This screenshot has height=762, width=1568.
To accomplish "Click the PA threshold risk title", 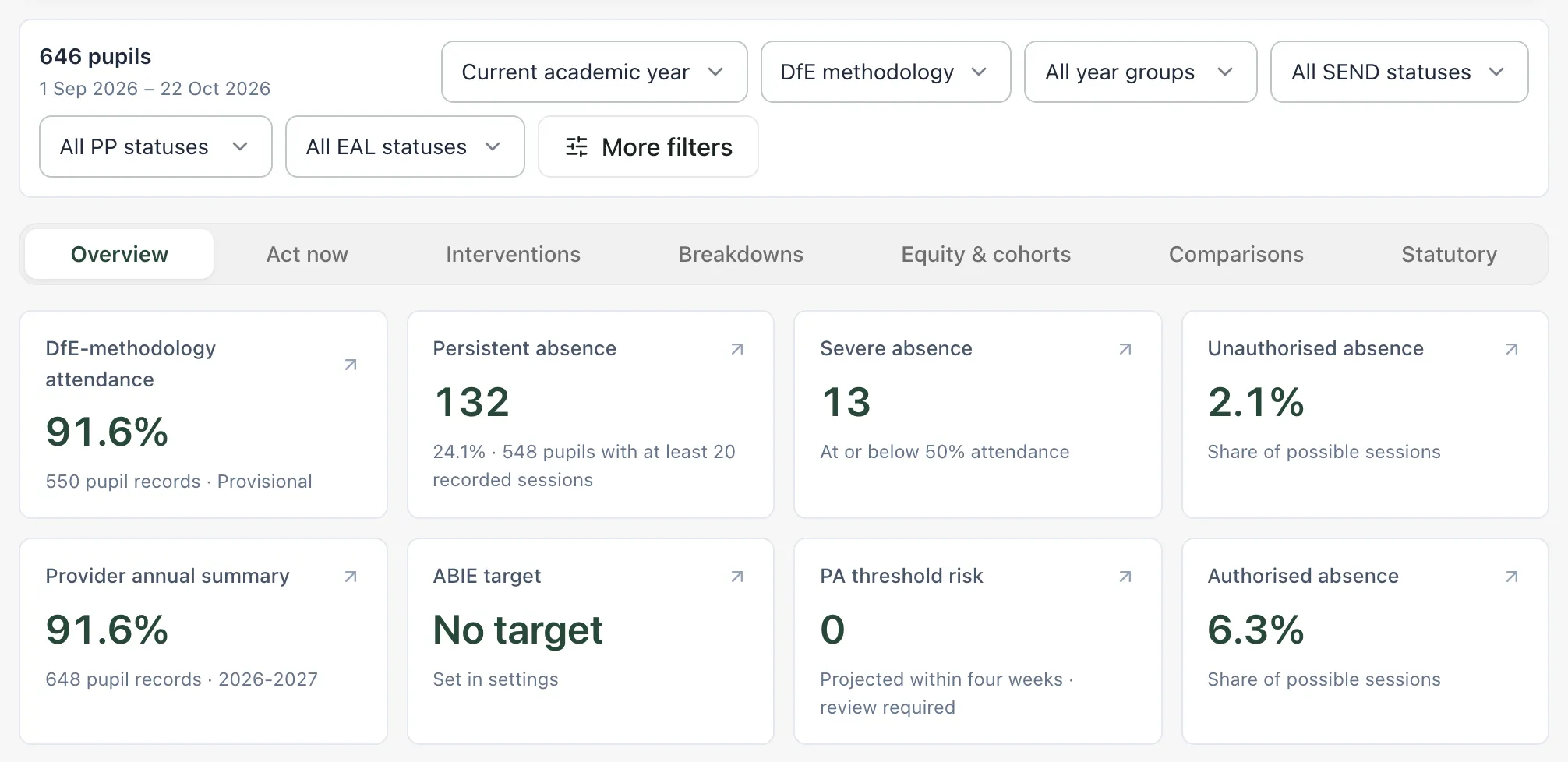I will [902, 576].
